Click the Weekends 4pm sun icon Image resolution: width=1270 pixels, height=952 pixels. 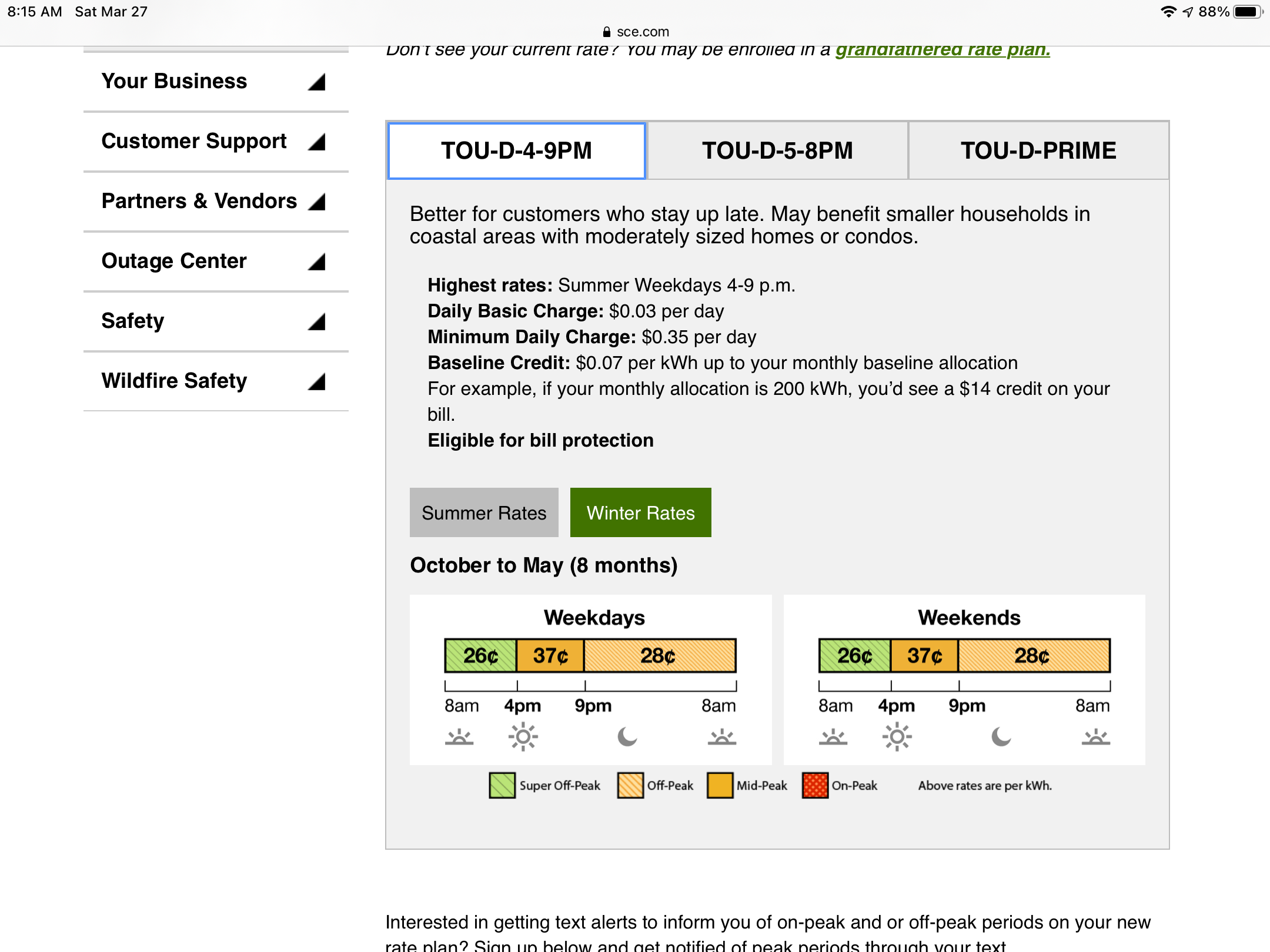point(897,737)
